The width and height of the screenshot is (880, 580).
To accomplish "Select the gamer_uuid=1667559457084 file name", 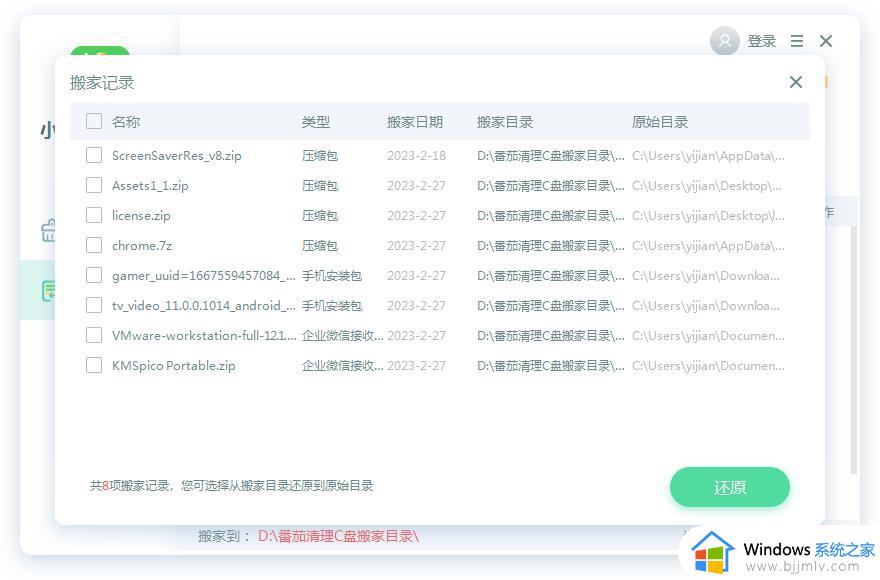I will click(x=204, y=276).
